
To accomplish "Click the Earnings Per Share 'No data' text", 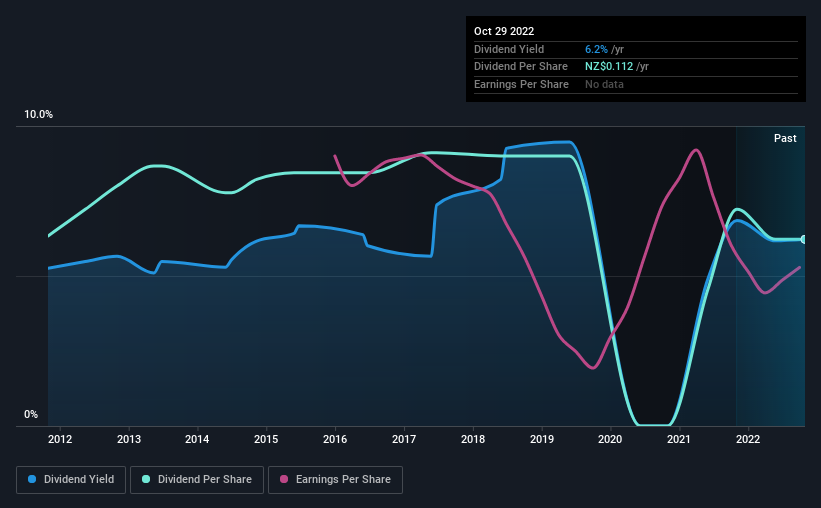I will 604,84.
